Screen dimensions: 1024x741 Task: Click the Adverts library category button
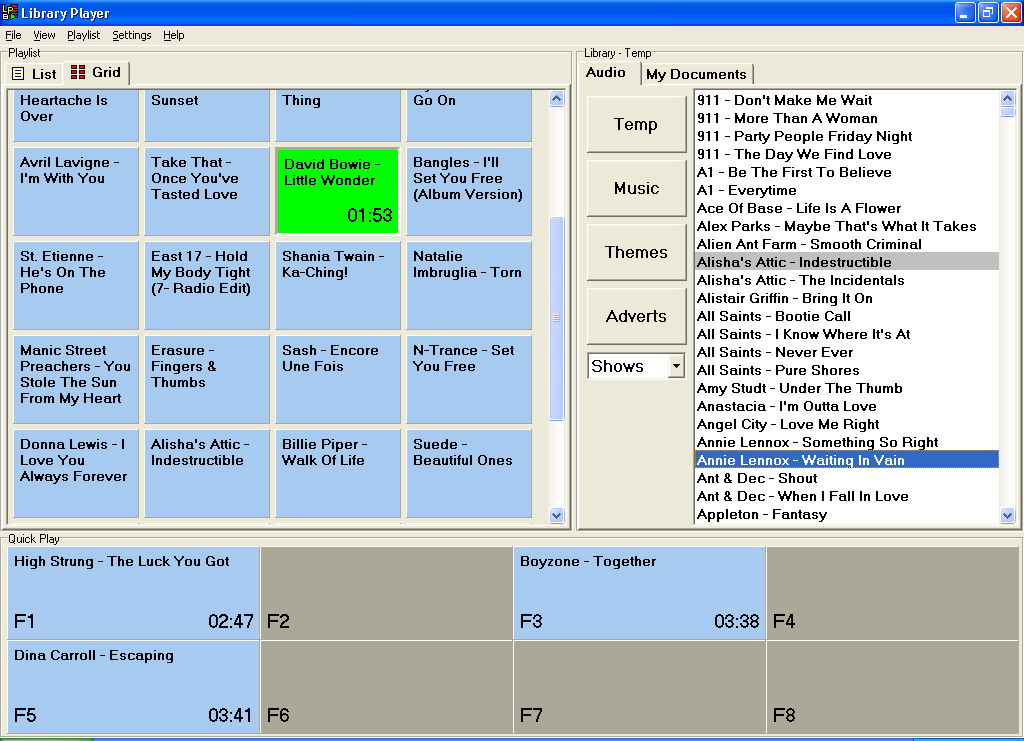point(636,316)
